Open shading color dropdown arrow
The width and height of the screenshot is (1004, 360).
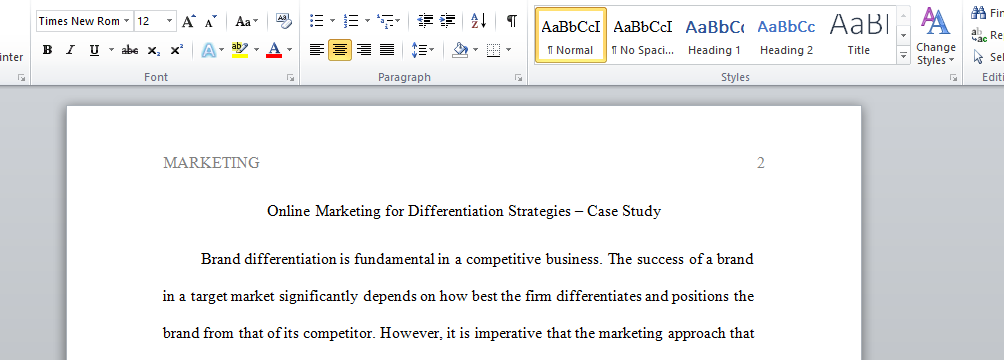coord(476,50)
